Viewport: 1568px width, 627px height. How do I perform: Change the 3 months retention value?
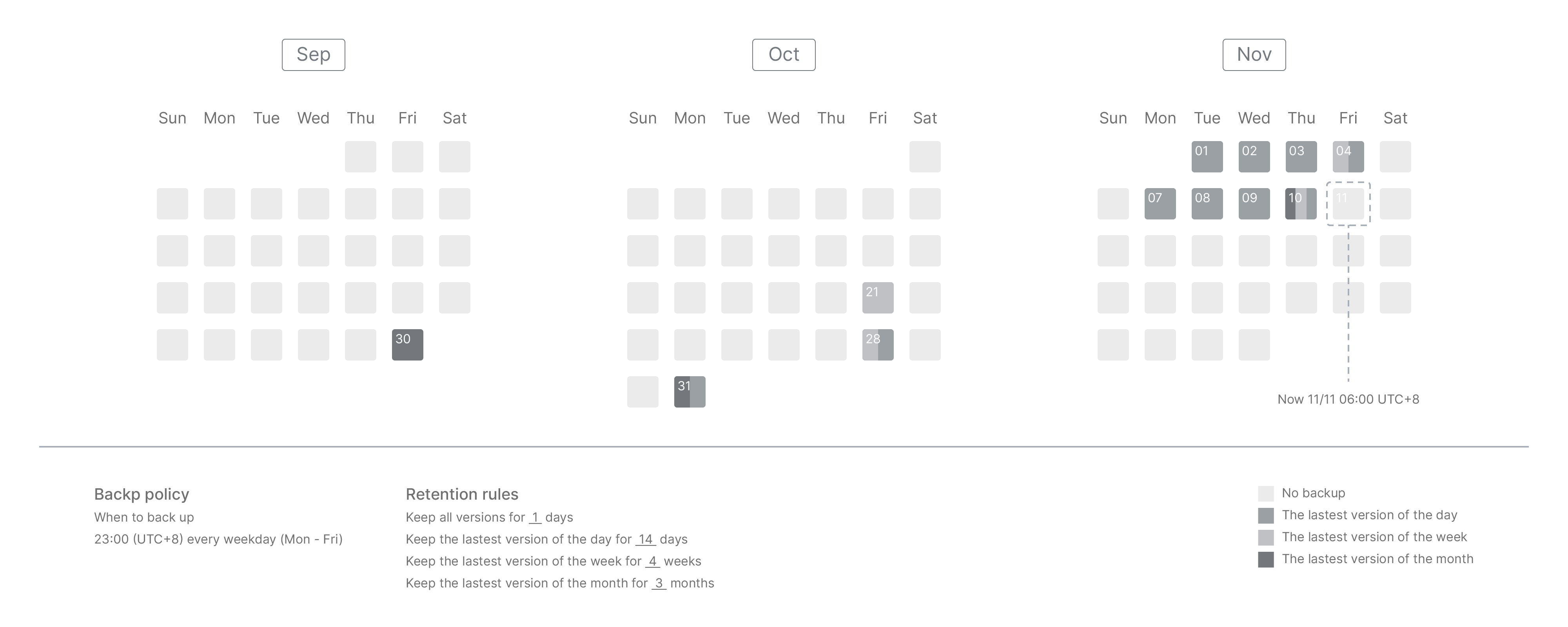659,583
